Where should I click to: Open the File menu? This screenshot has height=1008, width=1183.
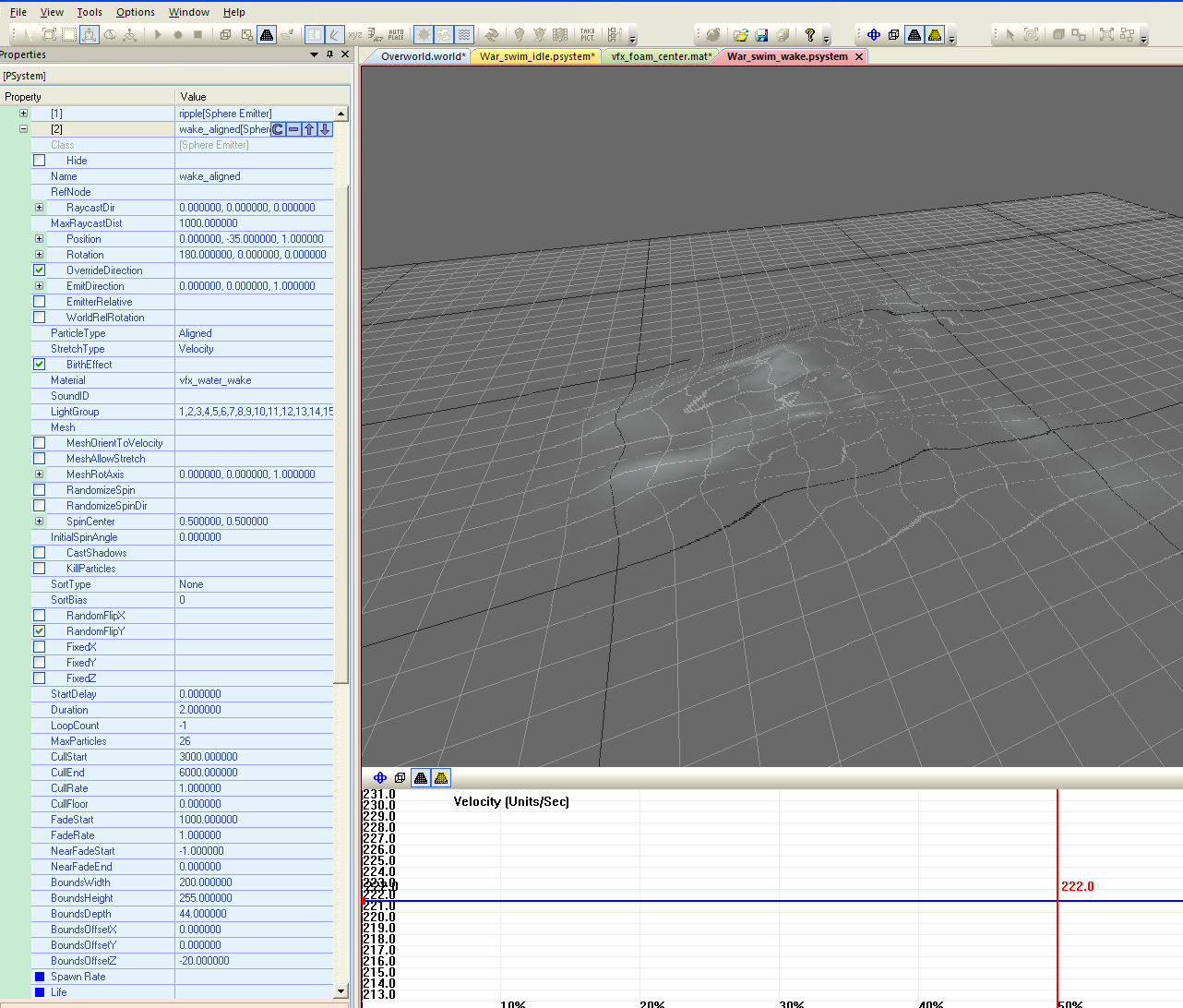coord(18,12)
